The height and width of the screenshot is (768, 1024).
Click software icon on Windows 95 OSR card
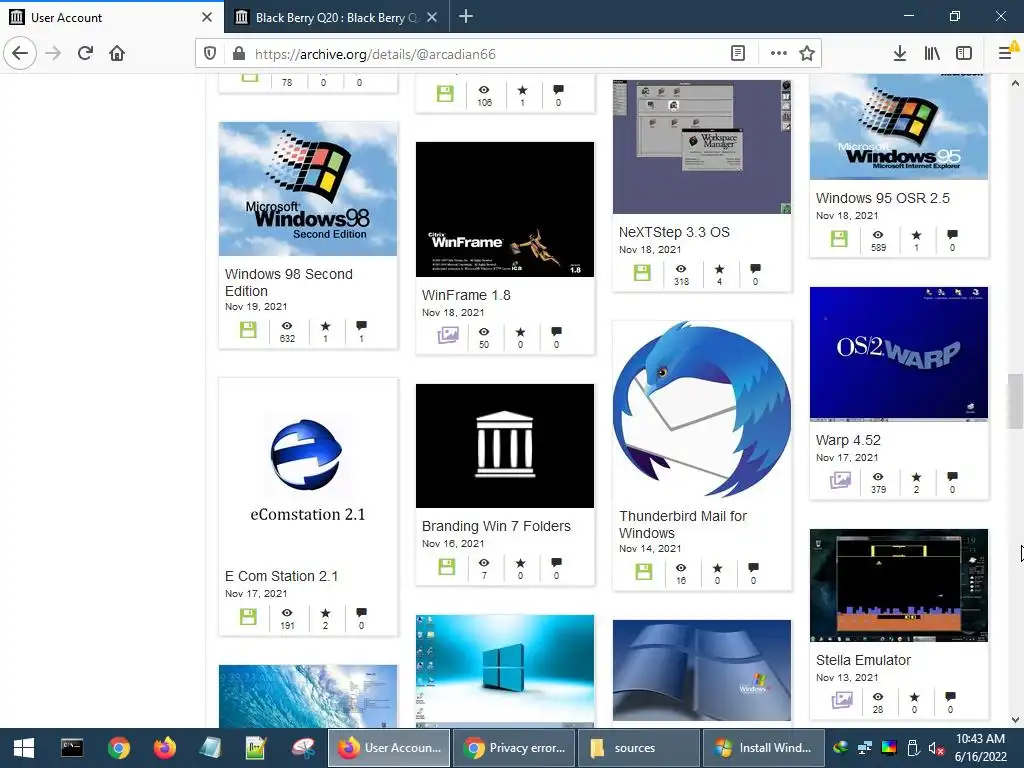[839, 238]
